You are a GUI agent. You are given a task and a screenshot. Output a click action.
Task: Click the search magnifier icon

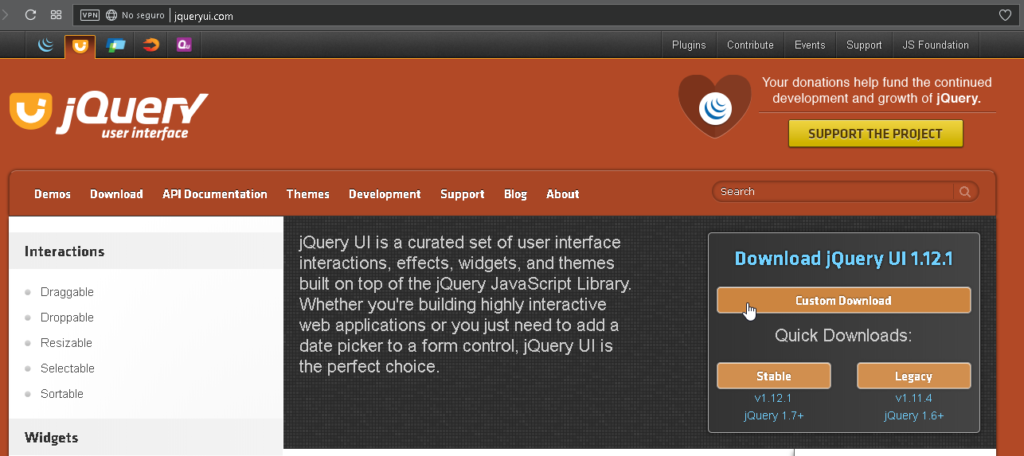[965, 191]
